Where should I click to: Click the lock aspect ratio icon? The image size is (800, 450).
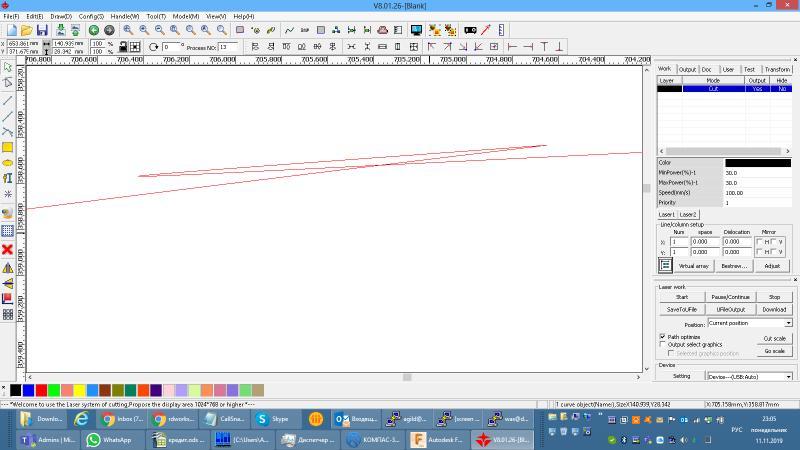[123, 46]
